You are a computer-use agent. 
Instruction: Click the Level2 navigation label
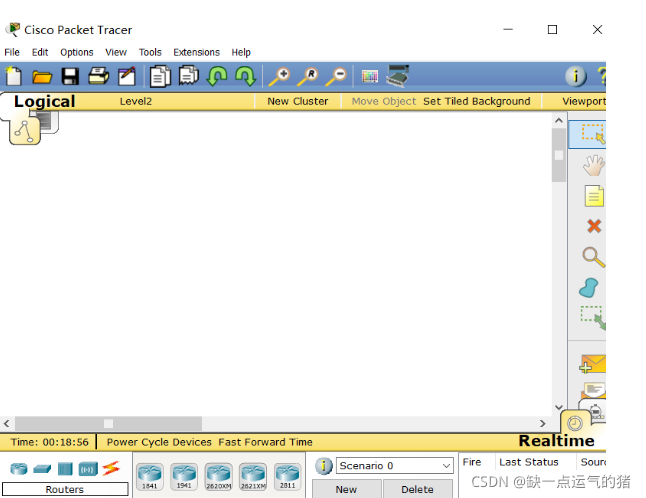click(x=136, y=101)
